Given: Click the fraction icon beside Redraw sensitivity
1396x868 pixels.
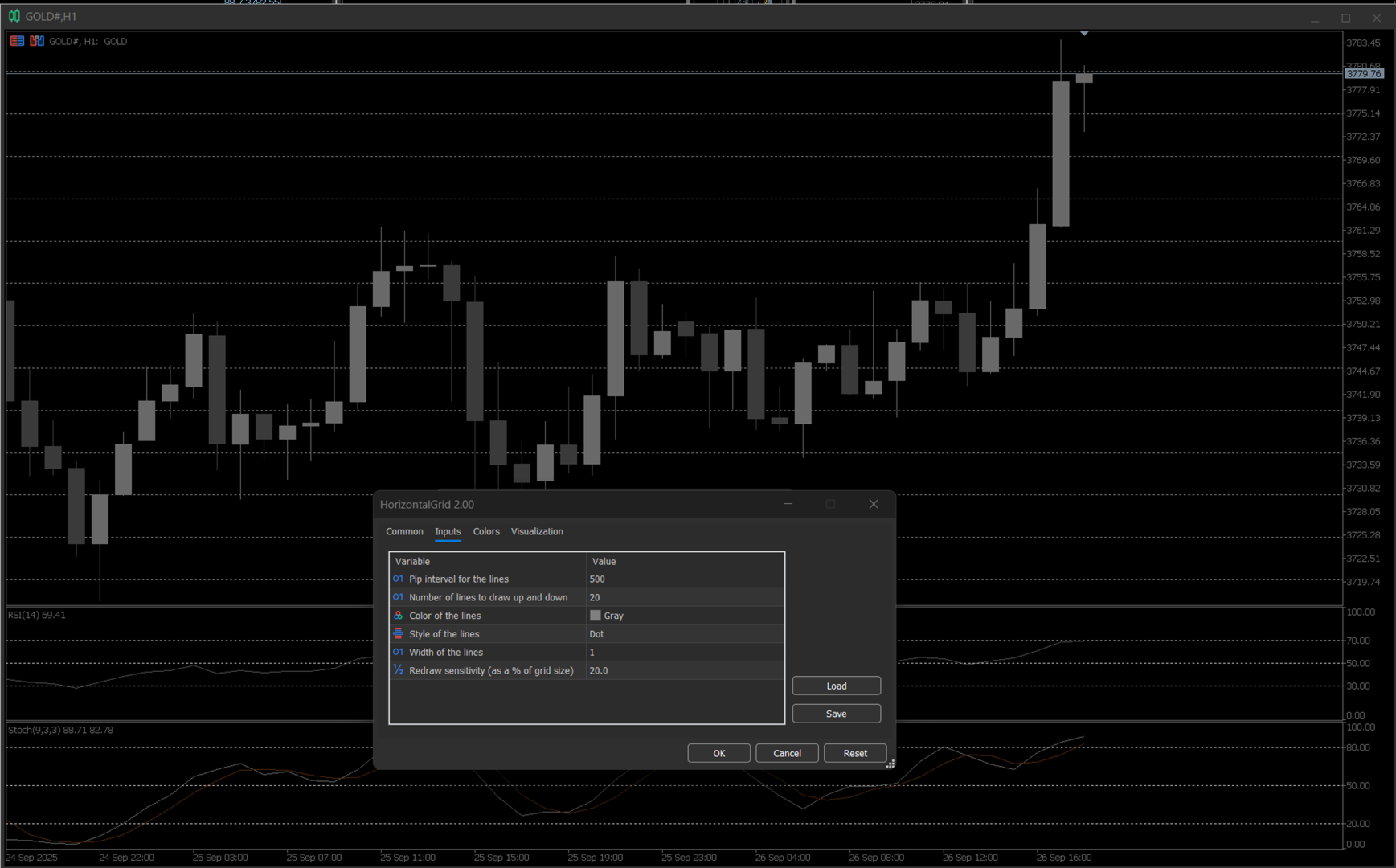Looking at the screenshot, I should point(398,670).
